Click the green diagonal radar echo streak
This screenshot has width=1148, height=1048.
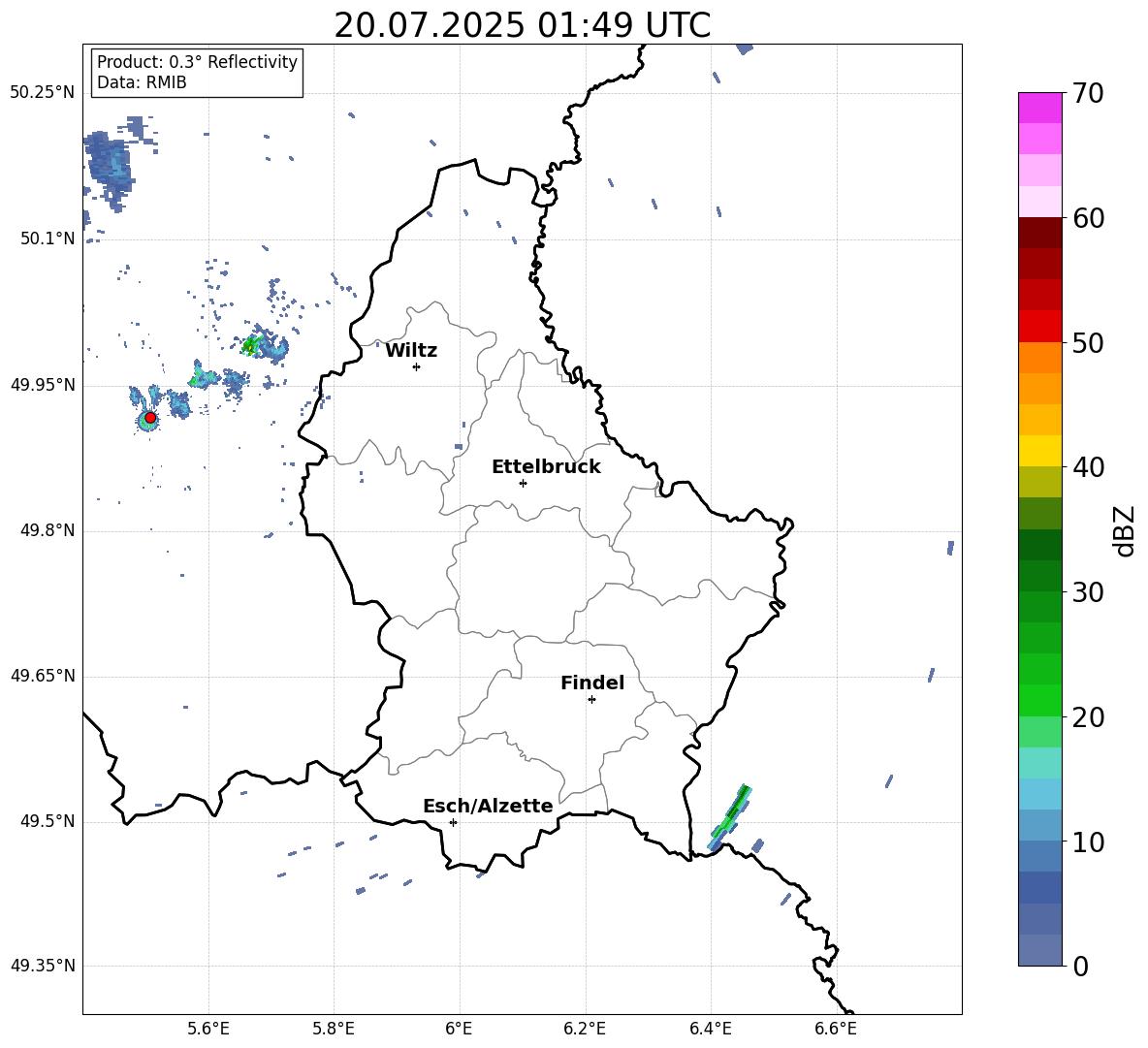[730, 816]
